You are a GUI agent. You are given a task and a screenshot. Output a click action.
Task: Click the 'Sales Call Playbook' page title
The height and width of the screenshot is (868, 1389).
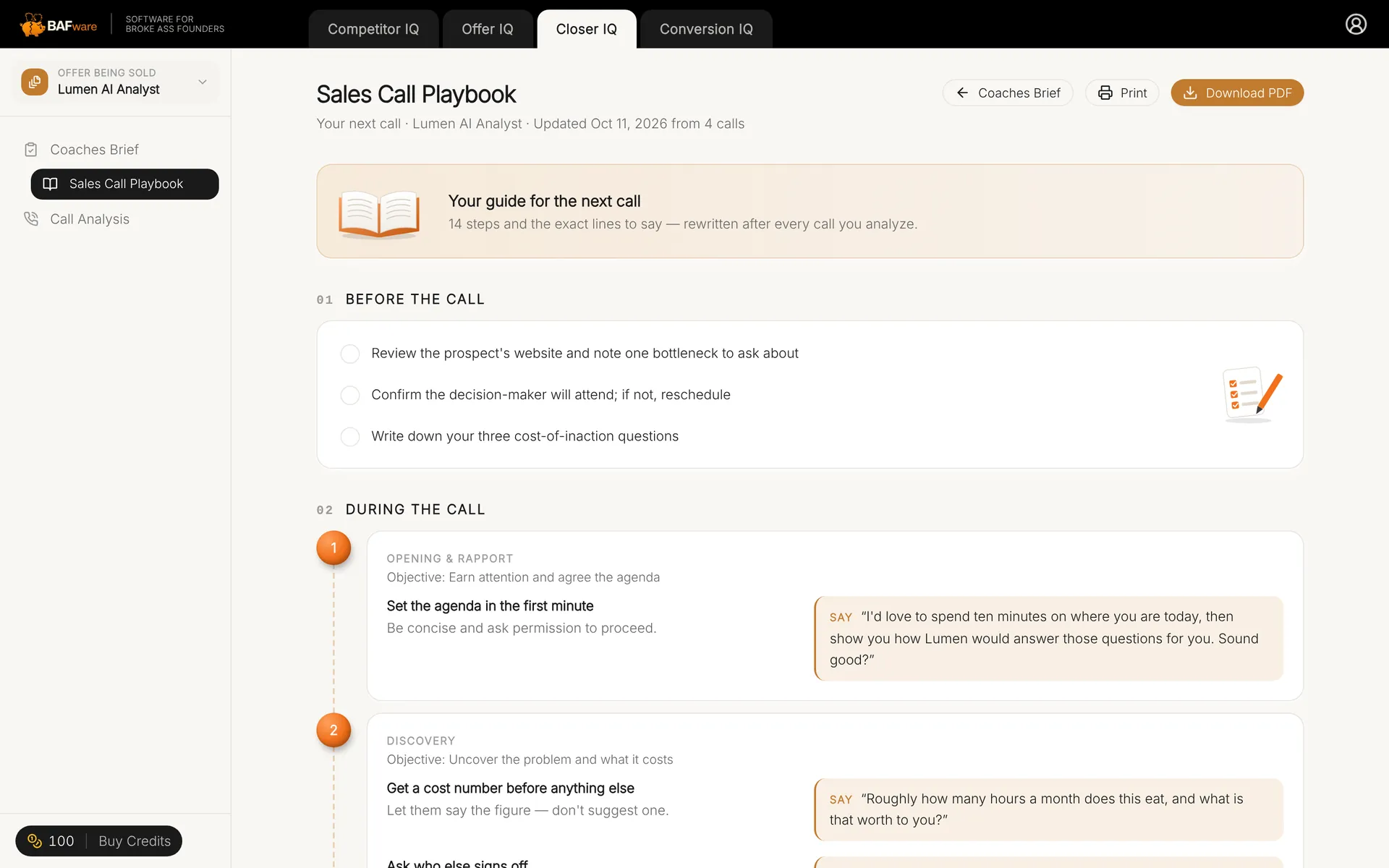416,94
